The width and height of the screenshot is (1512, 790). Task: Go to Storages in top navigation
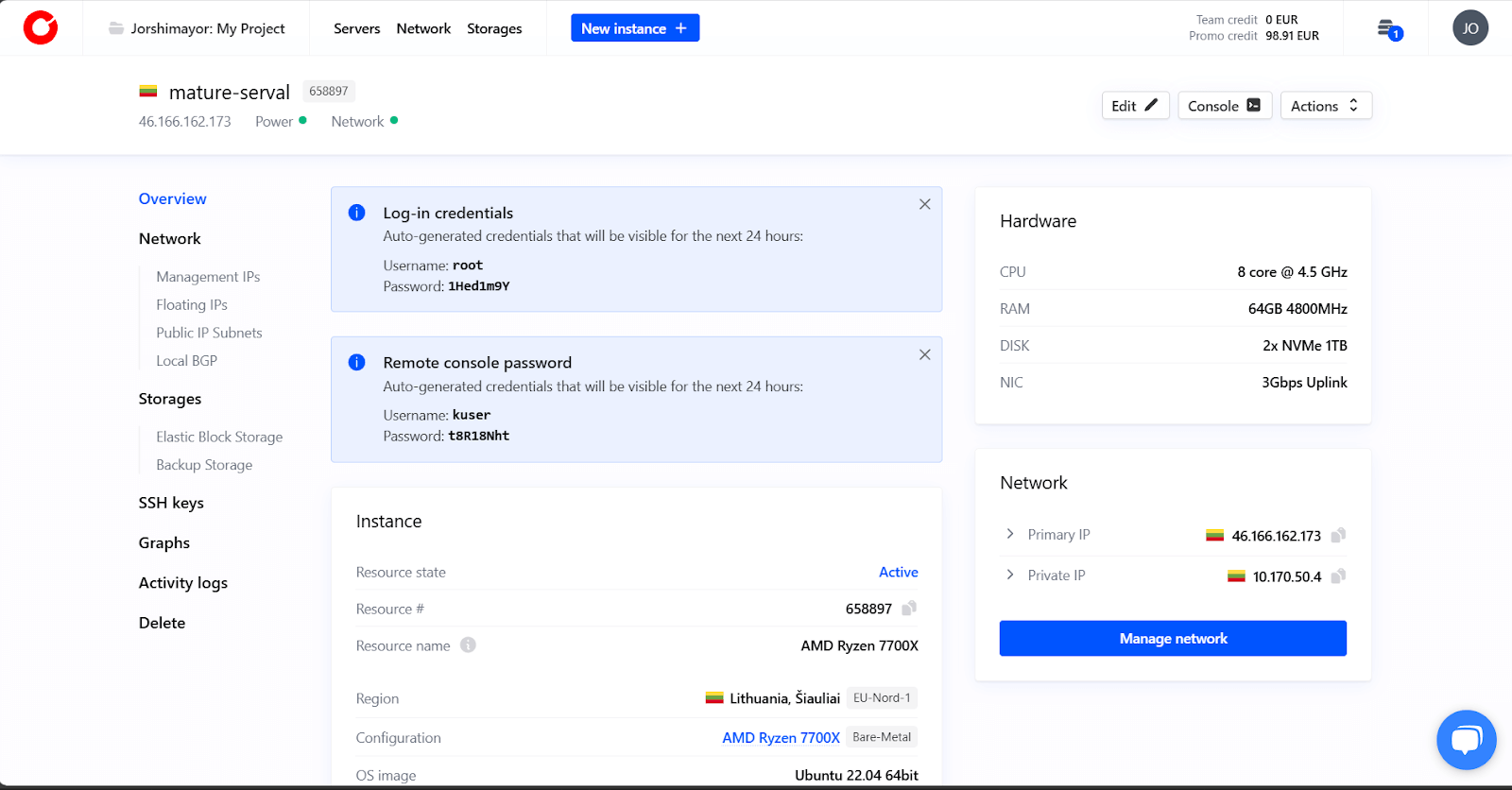tap(494, 28)
